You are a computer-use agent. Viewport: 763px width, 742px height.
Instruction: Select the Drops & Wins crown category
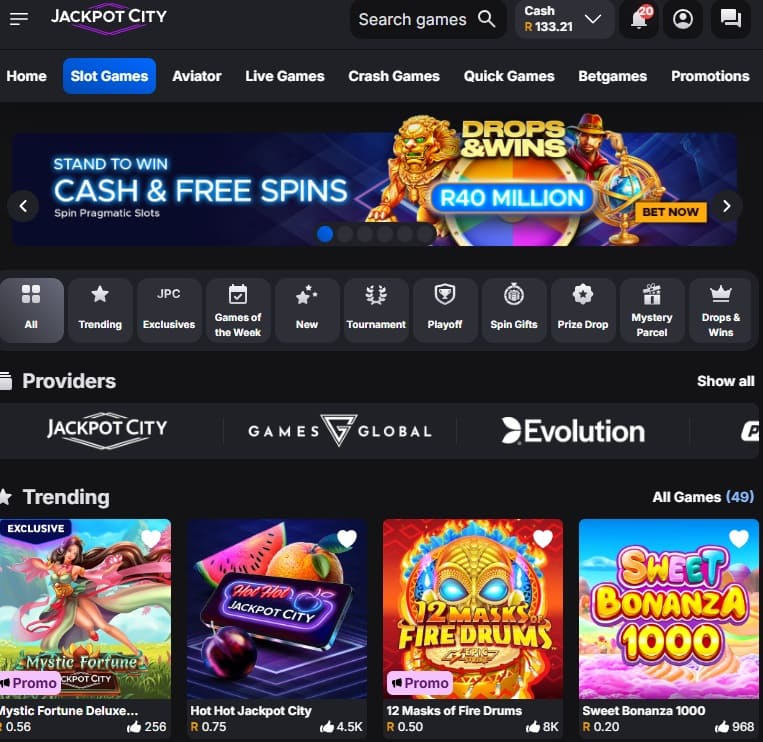pyautogui.click(x=721, y=310)
